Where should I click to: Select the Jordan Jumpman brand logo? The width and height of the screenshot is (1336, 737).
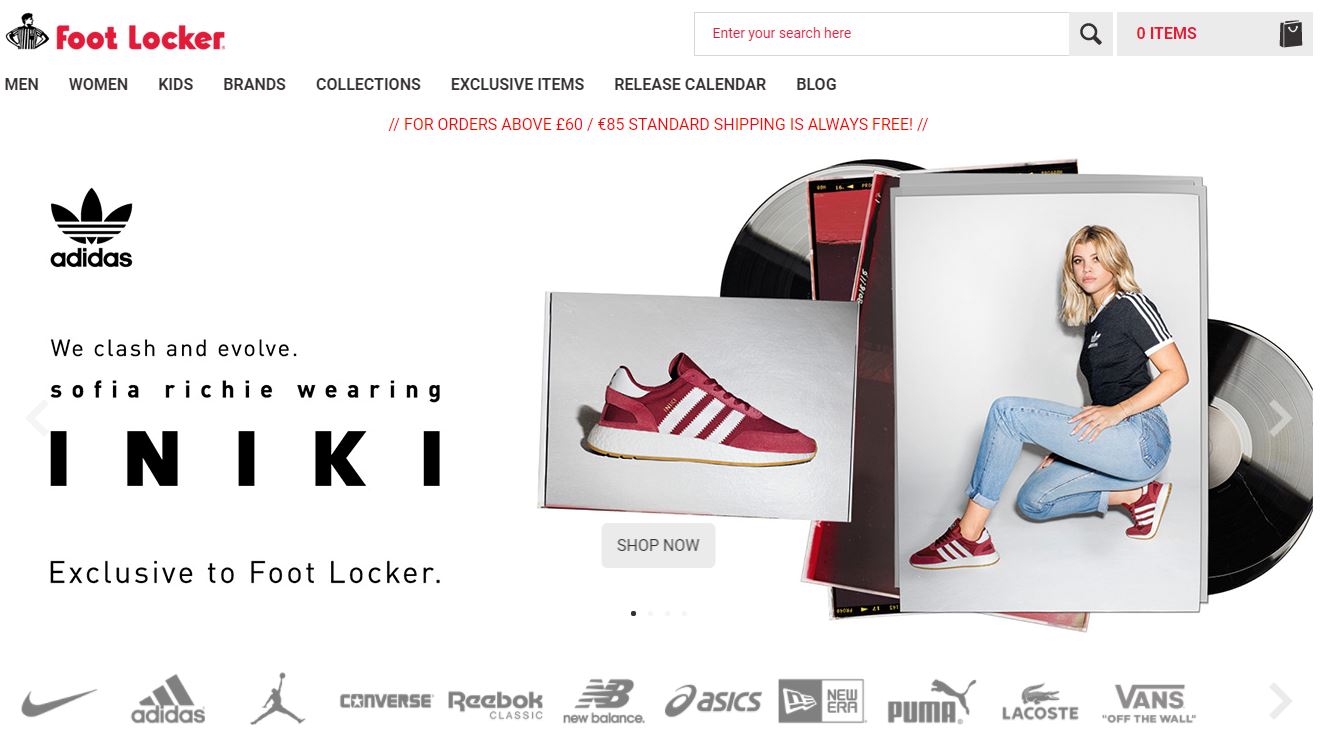[277, 698]
